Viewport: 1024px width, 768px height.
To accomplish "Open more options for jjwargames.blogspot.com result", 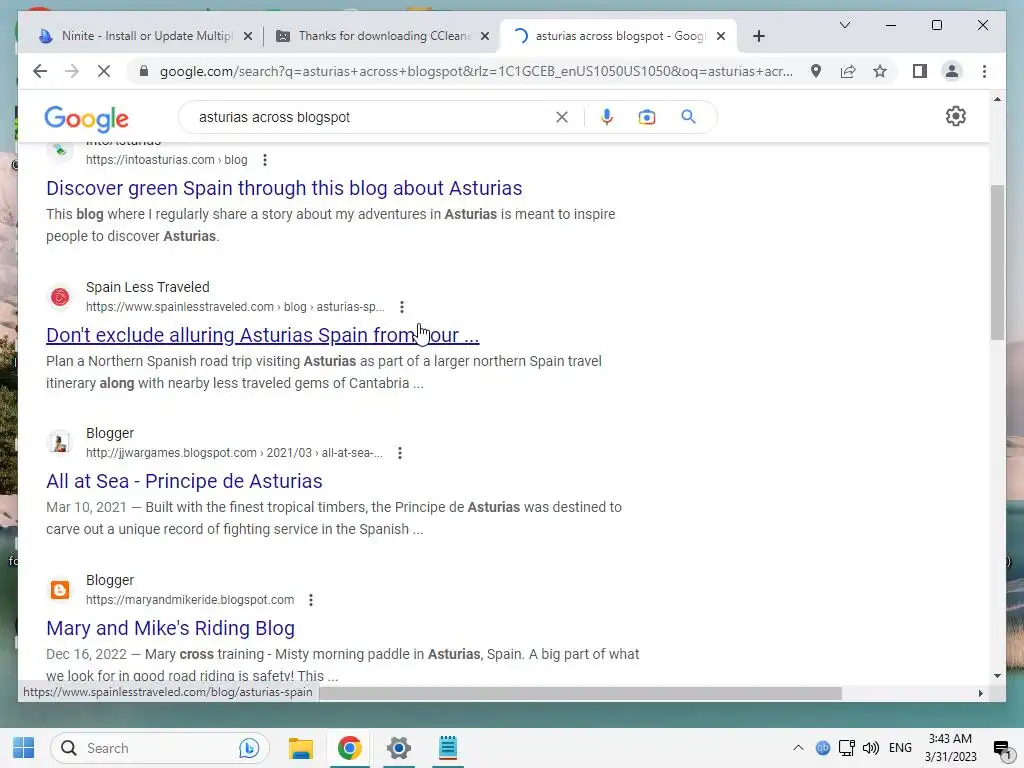I will [x=400, y=453].
